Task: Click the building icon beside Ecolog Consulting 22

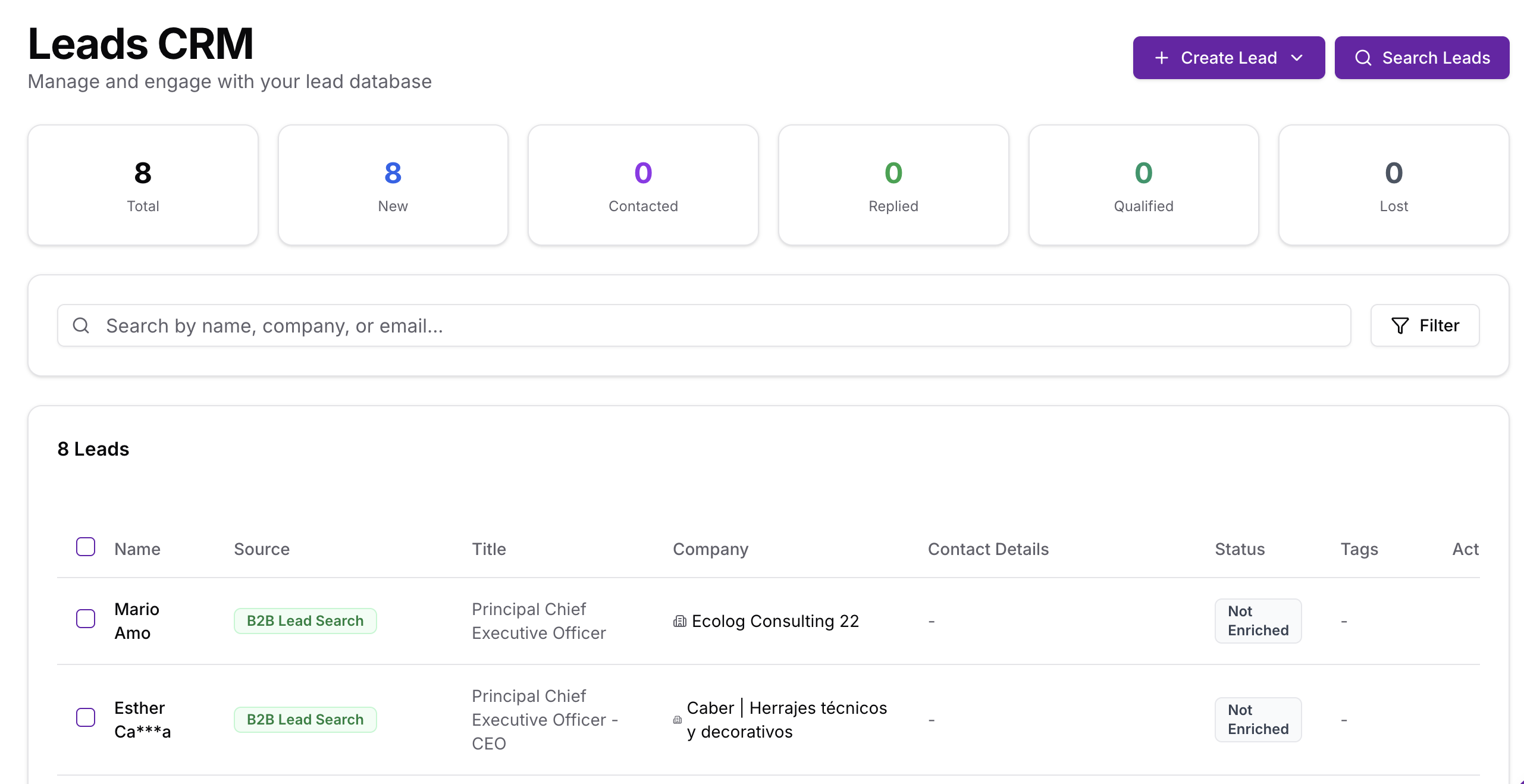Action: (680, 621)
